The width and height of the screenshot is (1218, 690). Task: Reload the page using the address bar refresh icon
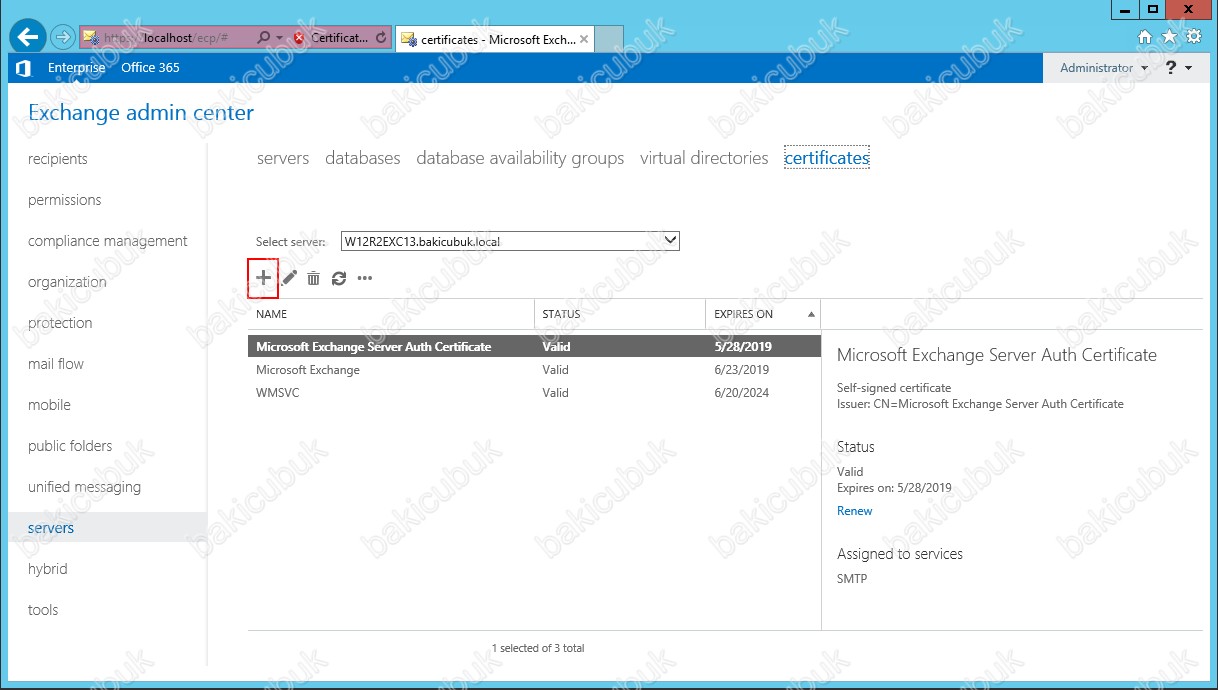click(381, 38)
